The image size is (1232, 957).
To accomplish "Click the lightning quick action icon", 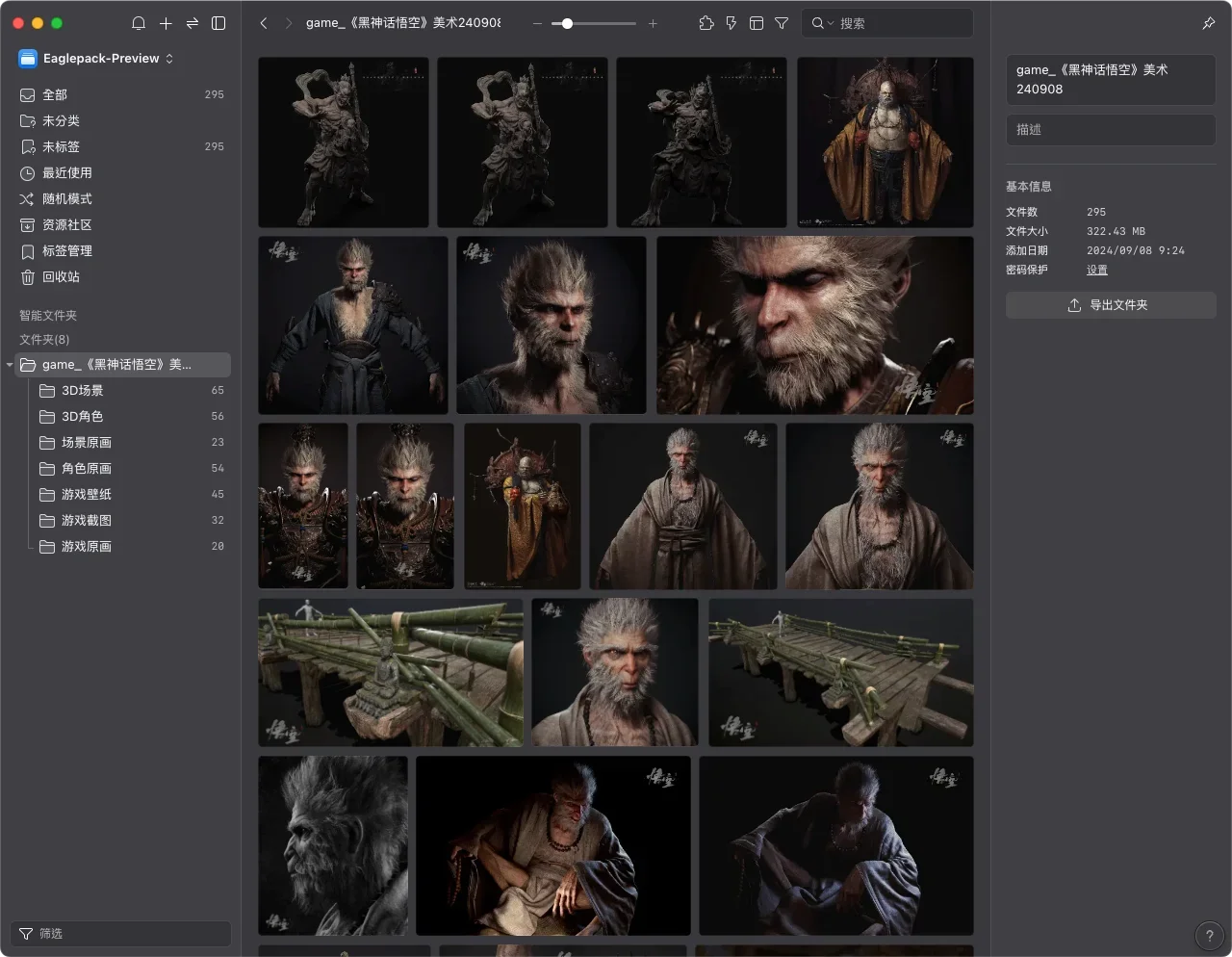I will coord(731,23).
